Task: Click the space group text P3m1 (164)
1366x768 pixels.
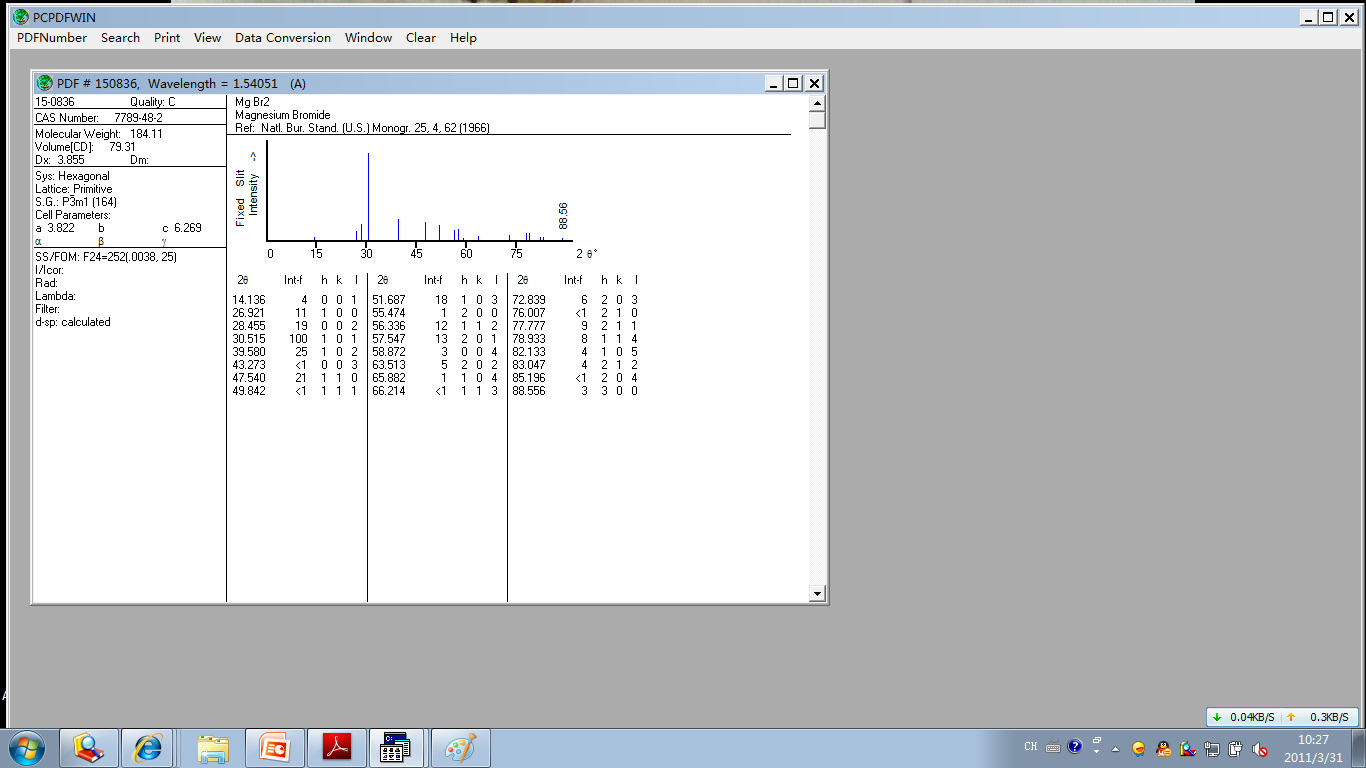Action: [x=89, y=202]
